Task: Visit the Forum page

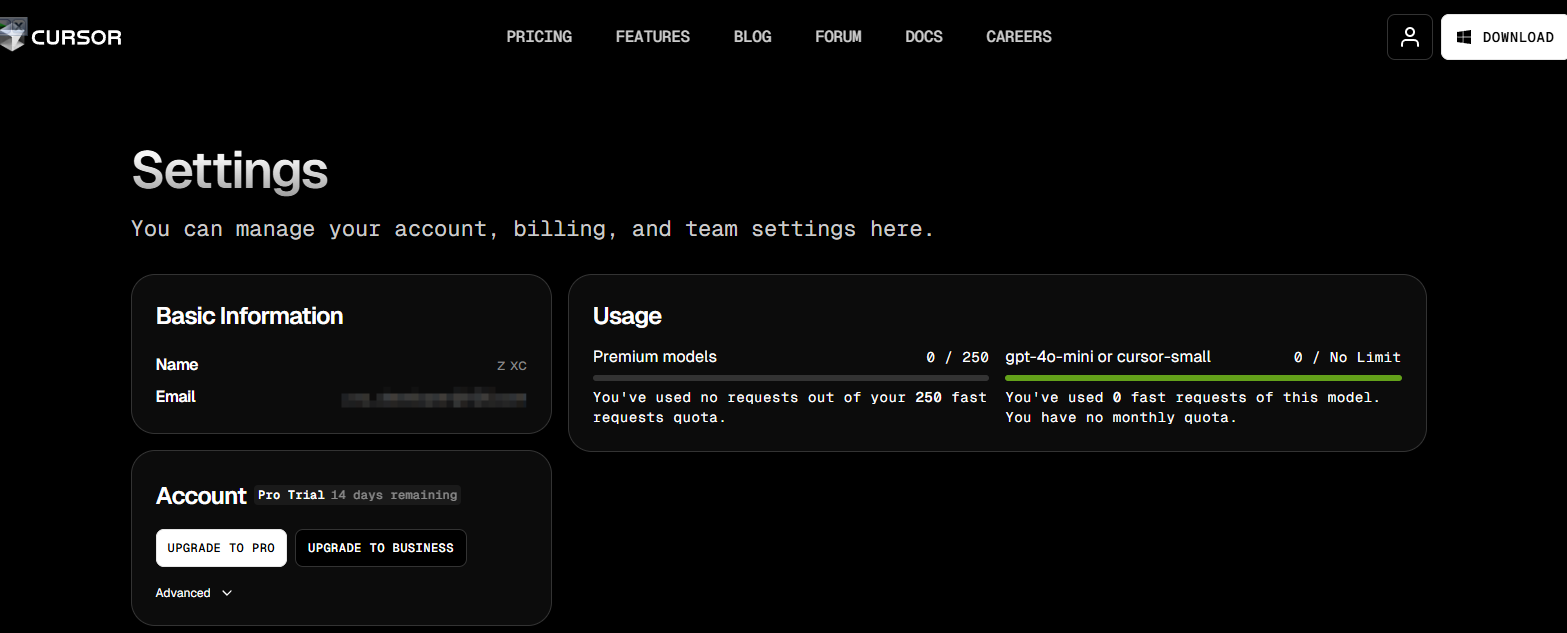Action: click(838, 37)
